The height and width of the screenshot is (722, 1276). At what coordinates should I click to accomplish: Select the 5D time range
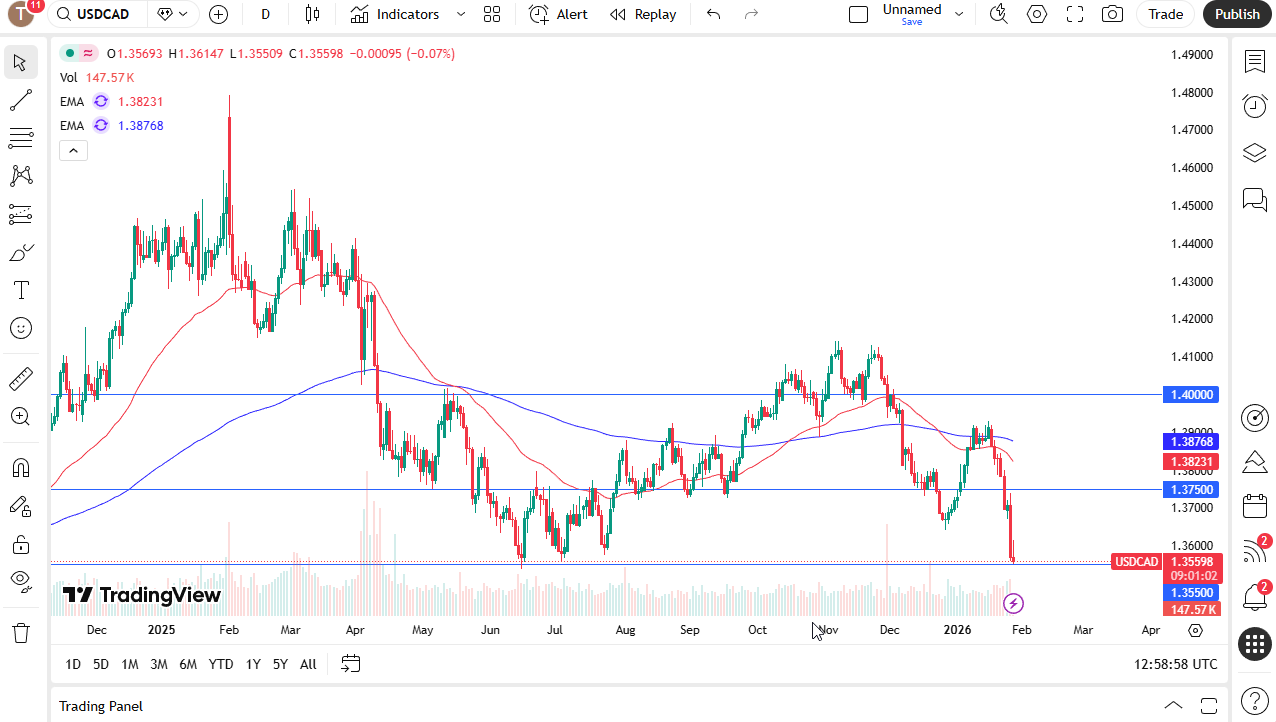tap(101, 664)
